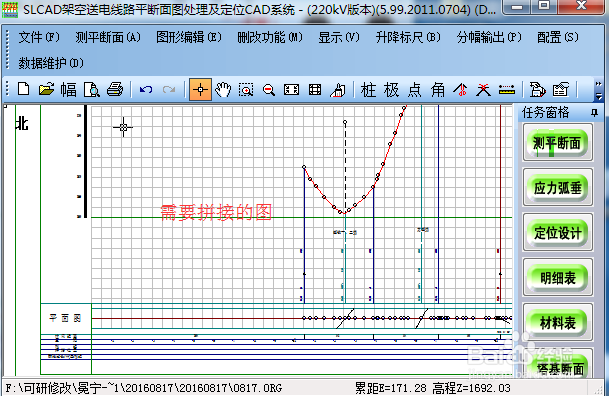Image resolution: width=609 pixels, height=396 pixels.
Task: Open the 显示(V) menu
Action: point(339,37)
